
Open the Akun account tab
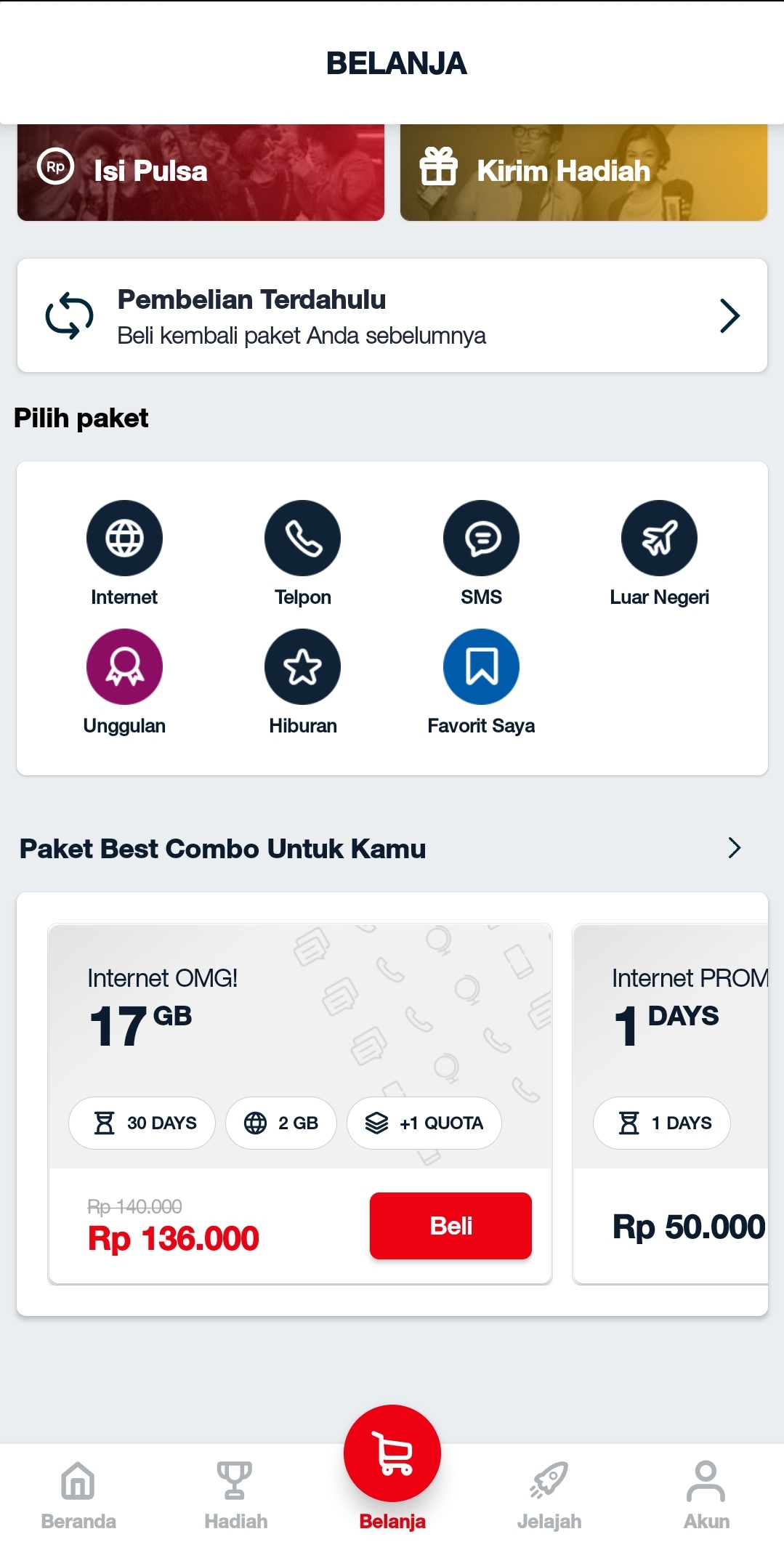point(706,1493)
